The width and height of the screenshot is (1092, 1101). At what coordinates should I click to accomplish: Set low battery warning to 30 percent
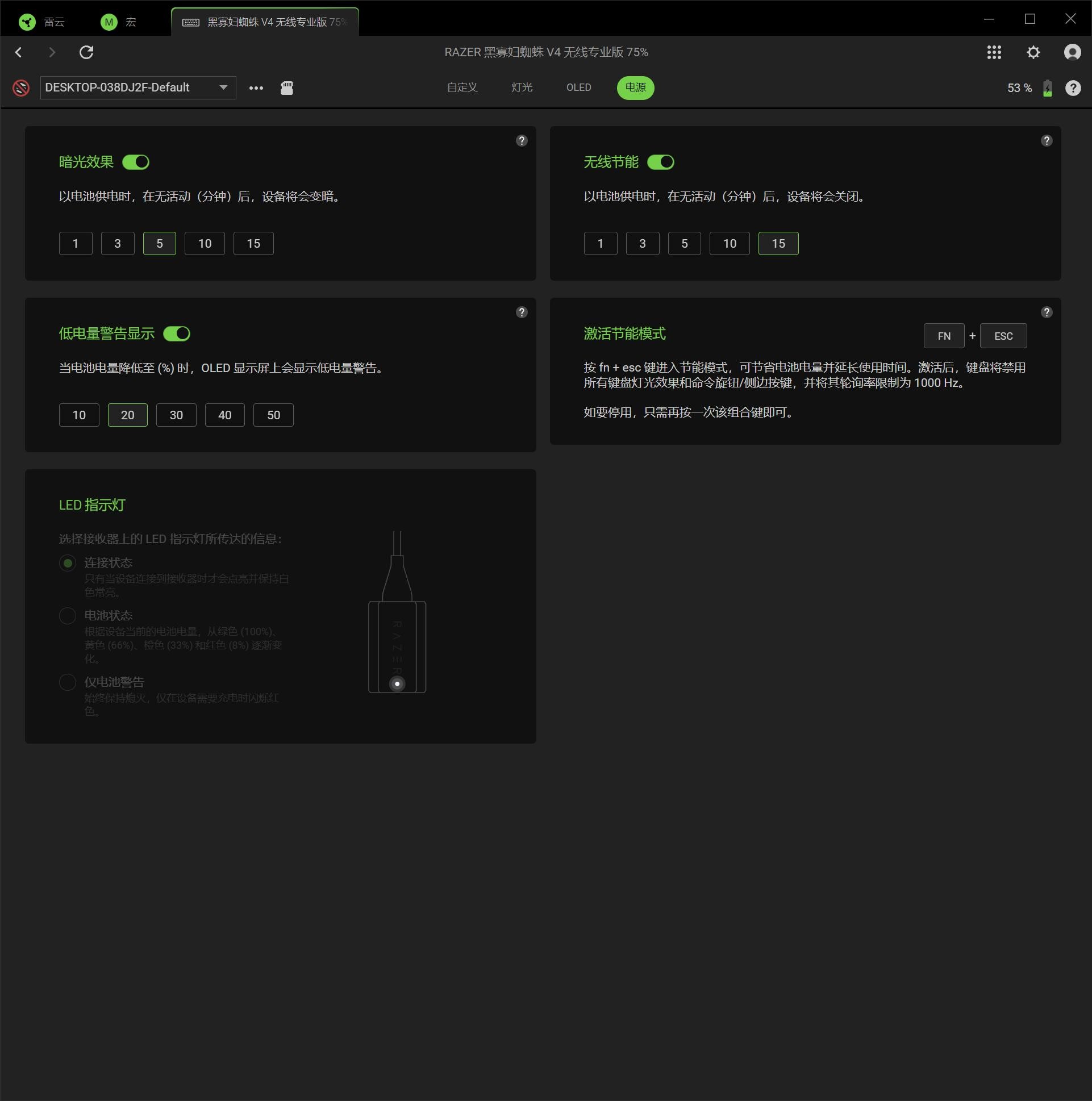176,415
